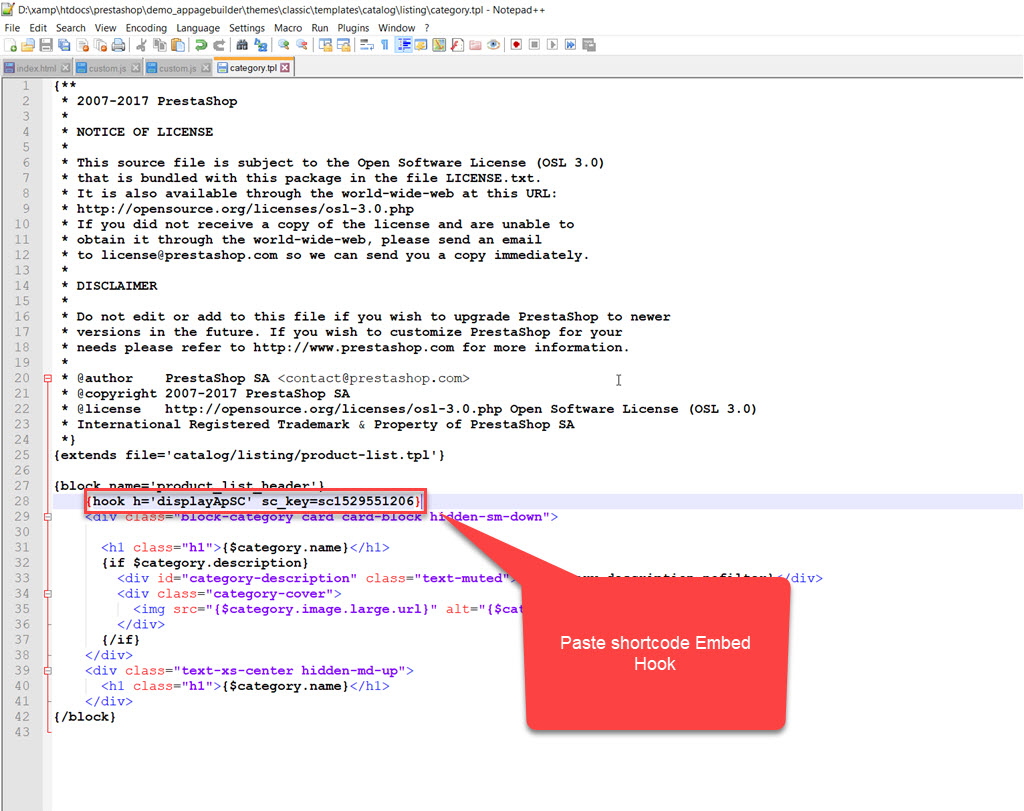The height and width of the screenshot is (811, 1024).
Task: Open Find with the binoculars icon
Action: (x=242, y=45)
